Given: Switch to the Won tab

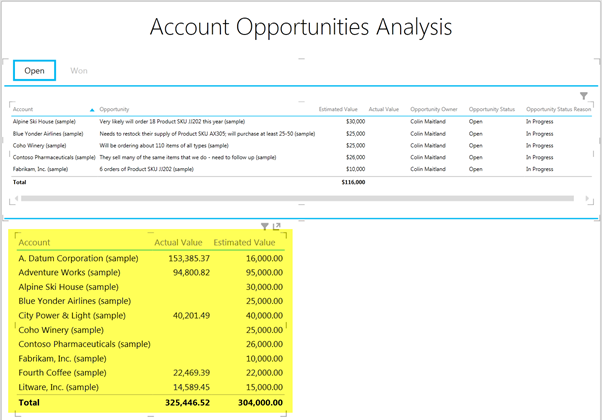Looking at the screenshot, I should [x=79, y=71].
